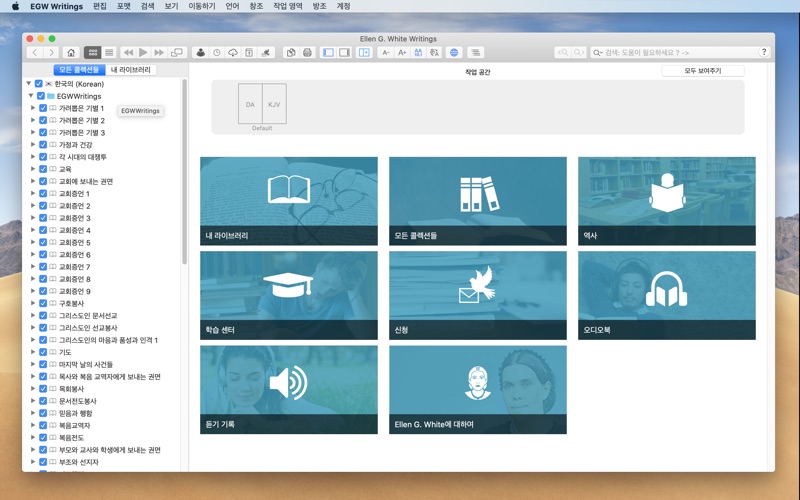
Task: Click into the search input field
Action: pyautogui.click(x=679, y=53)
